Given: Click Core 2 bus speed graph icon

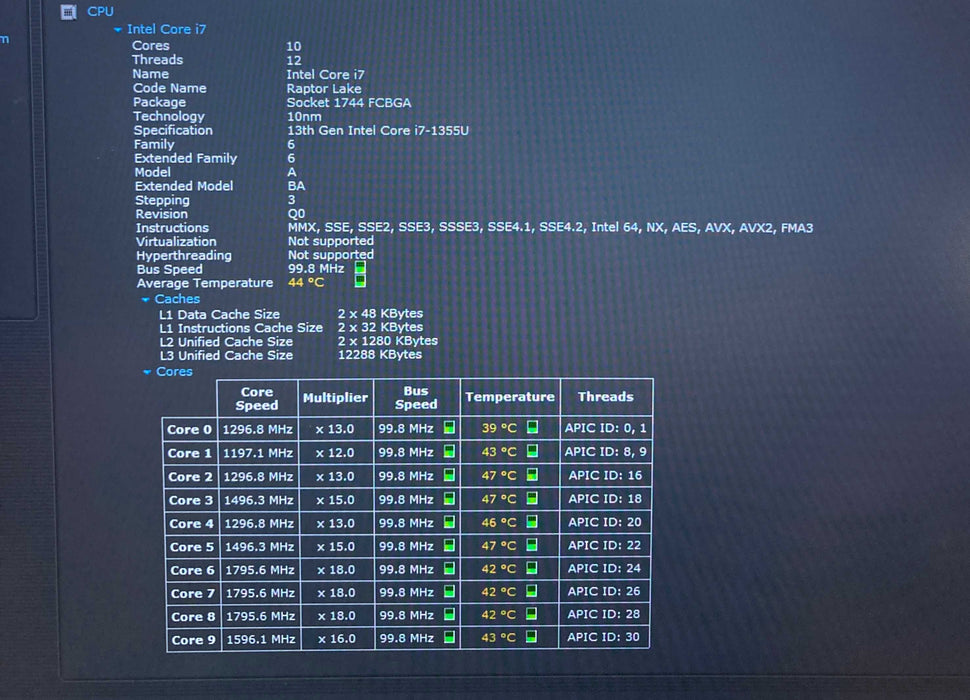Looking at the screenshot, I should pos(450,475).
